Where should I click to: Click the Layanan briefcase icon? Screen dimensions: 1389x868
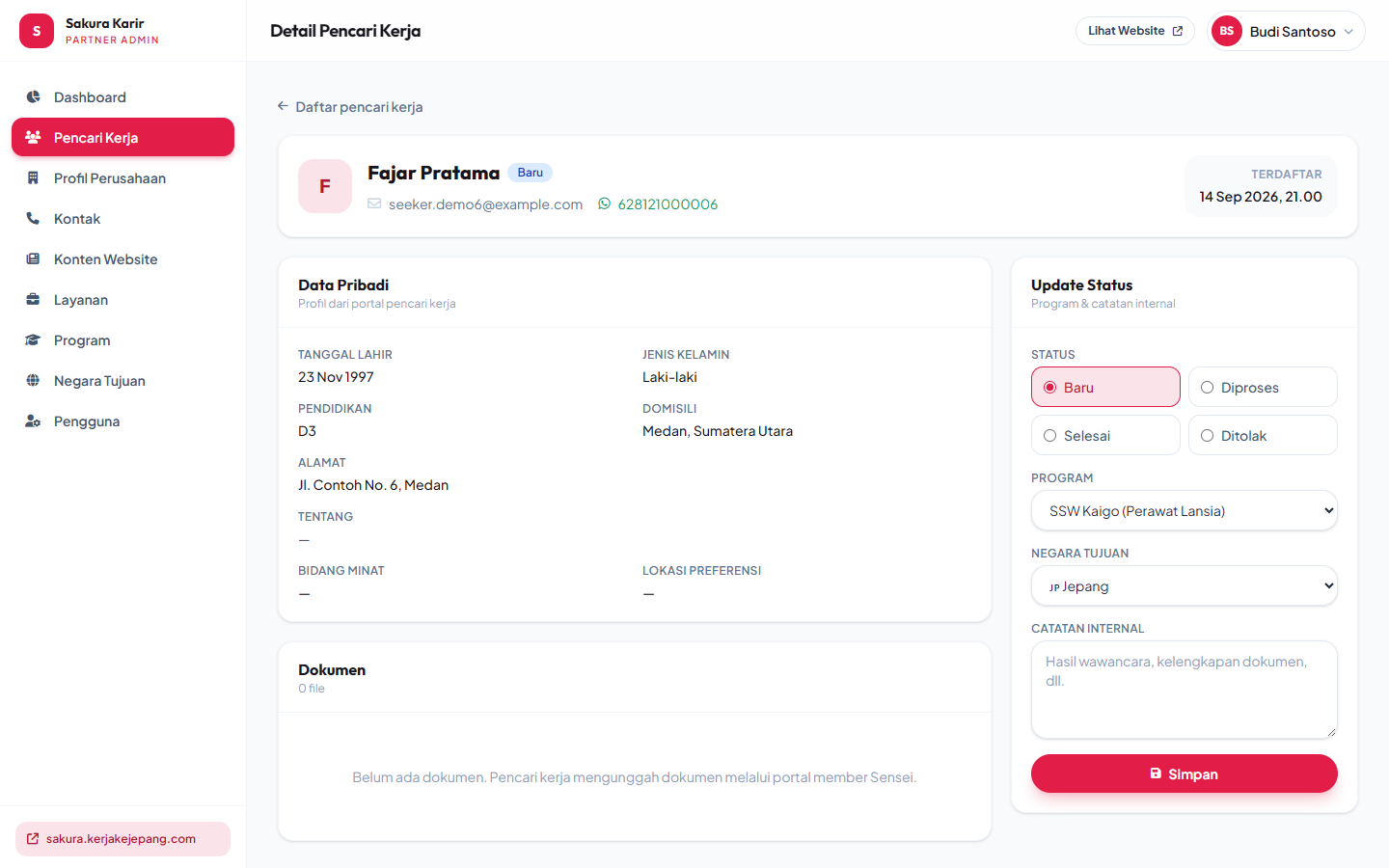[x=33, y=299]
